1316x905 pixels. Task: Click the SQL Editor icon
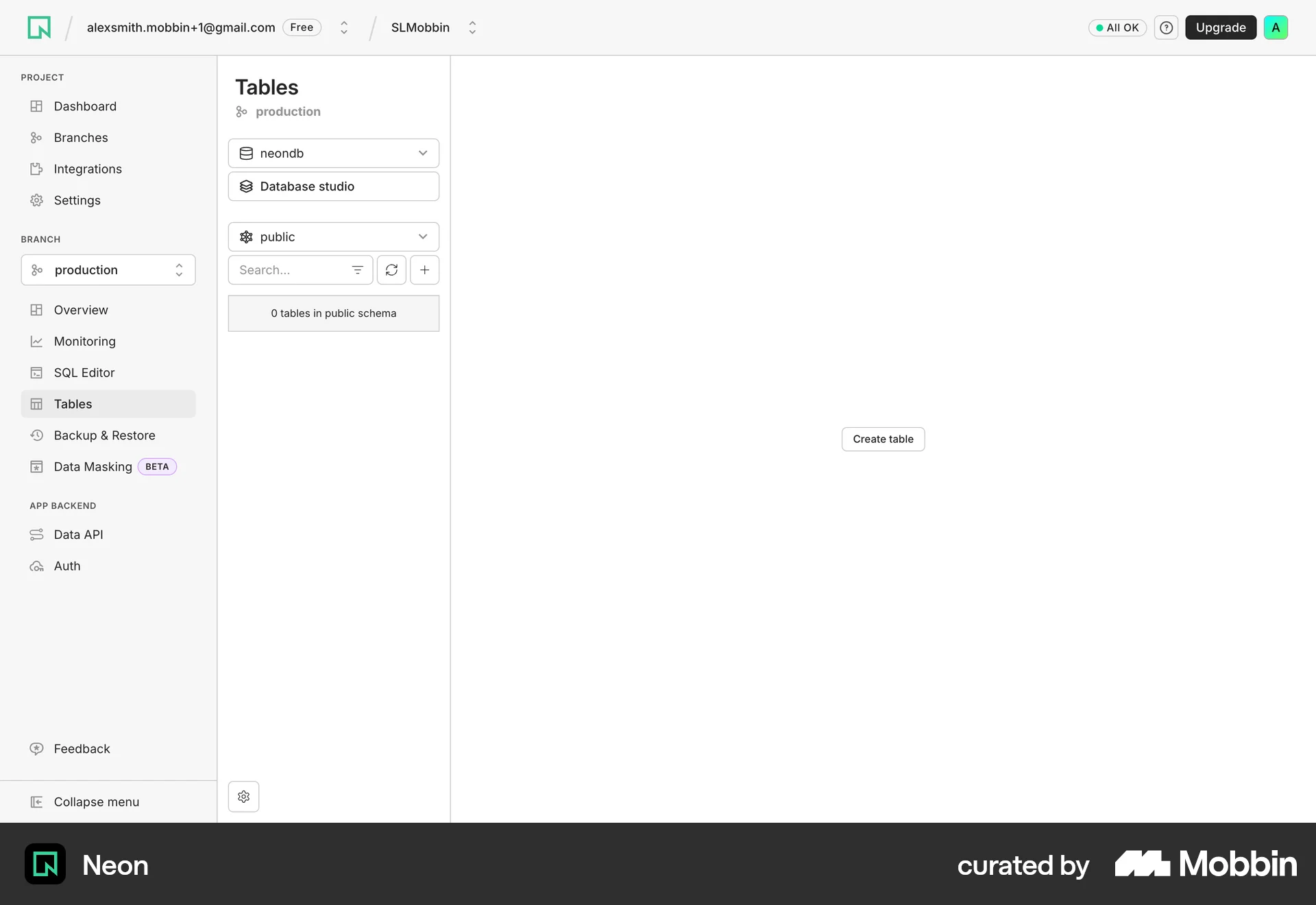36,373
